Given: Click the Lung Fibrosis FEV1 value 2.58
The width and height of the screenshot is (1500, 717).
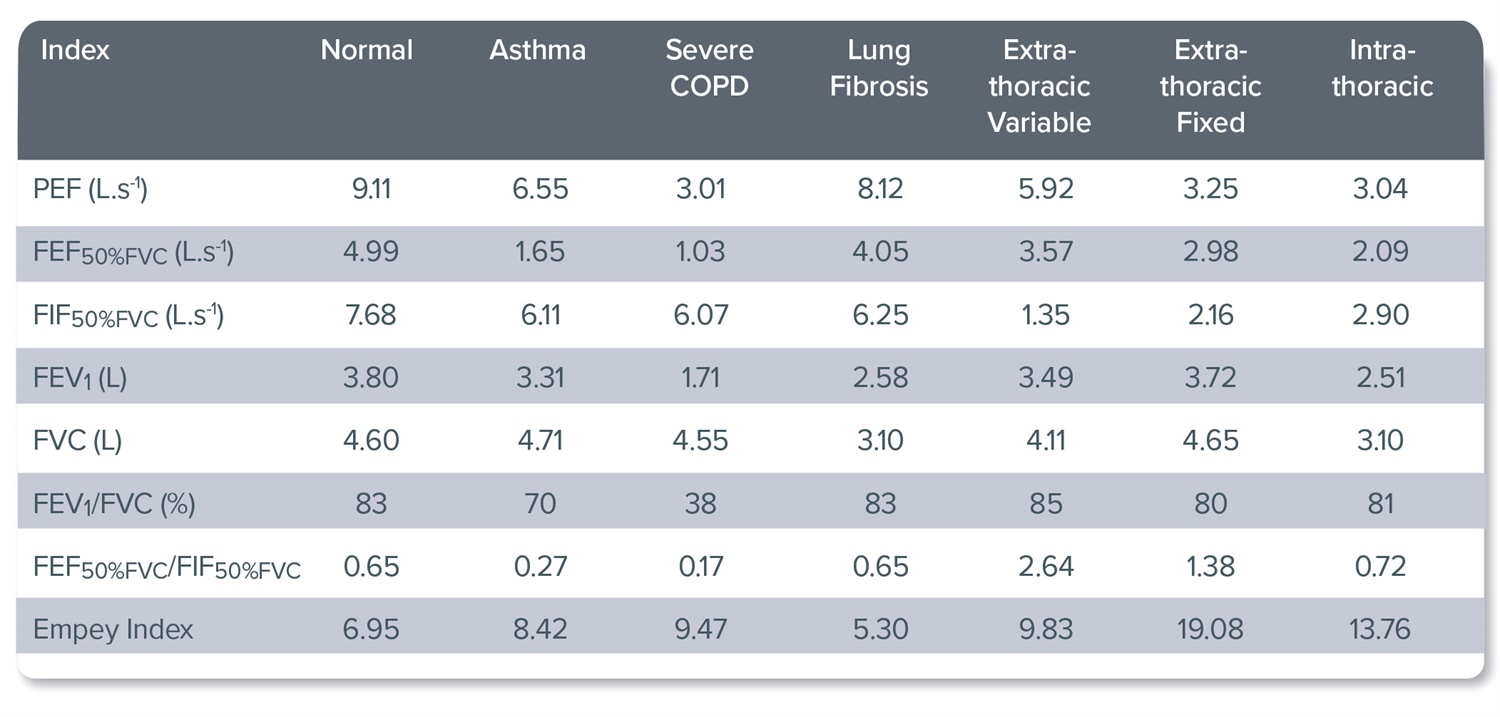Looking at the screenshot, I should click(880, 378).
